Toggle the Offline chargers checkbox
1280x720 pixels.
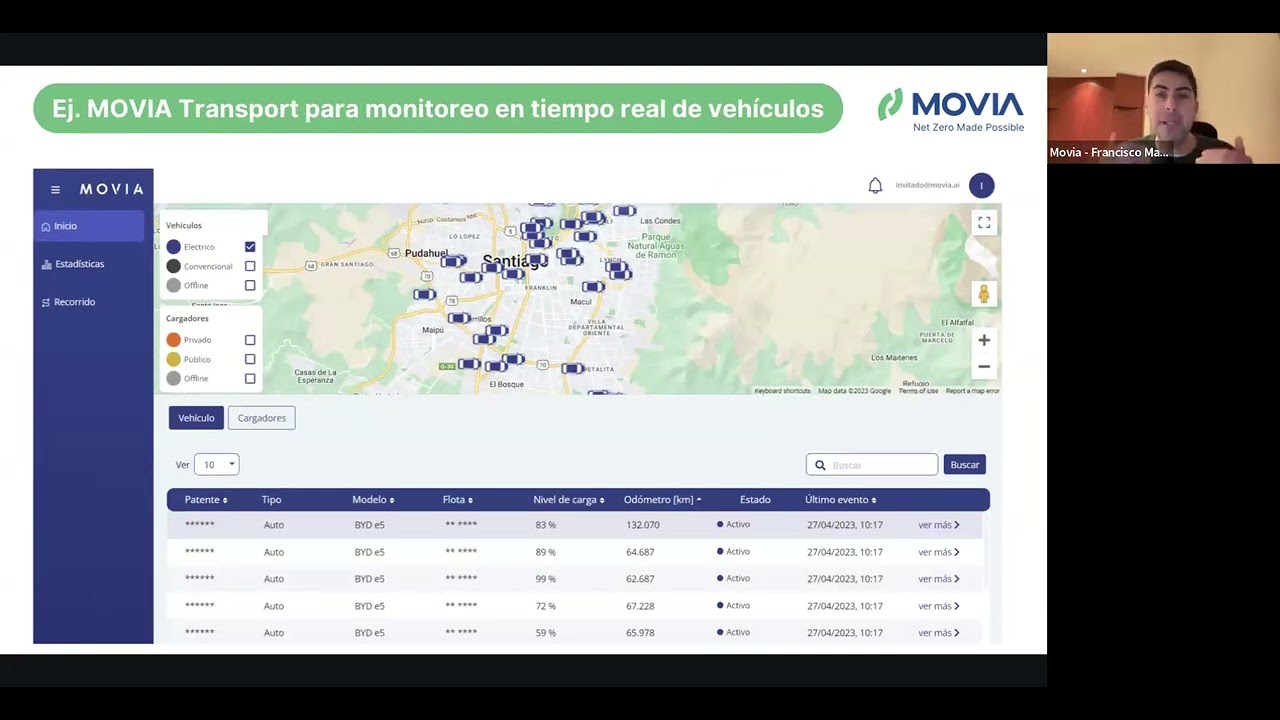tap(250, 379)
